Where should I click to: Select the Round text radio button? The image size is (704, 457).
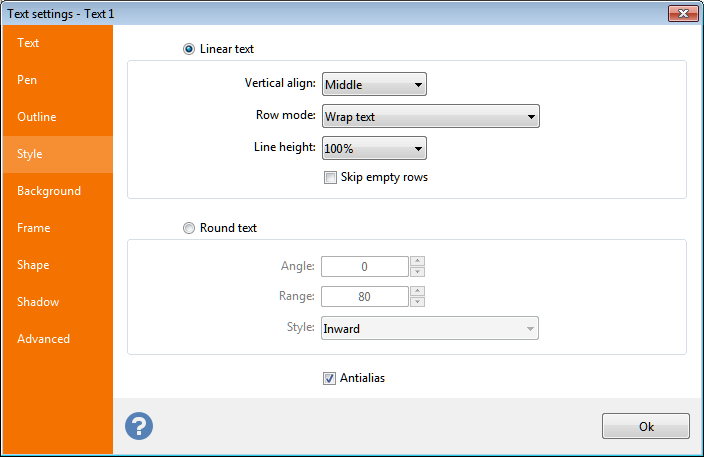pos(189,228)
